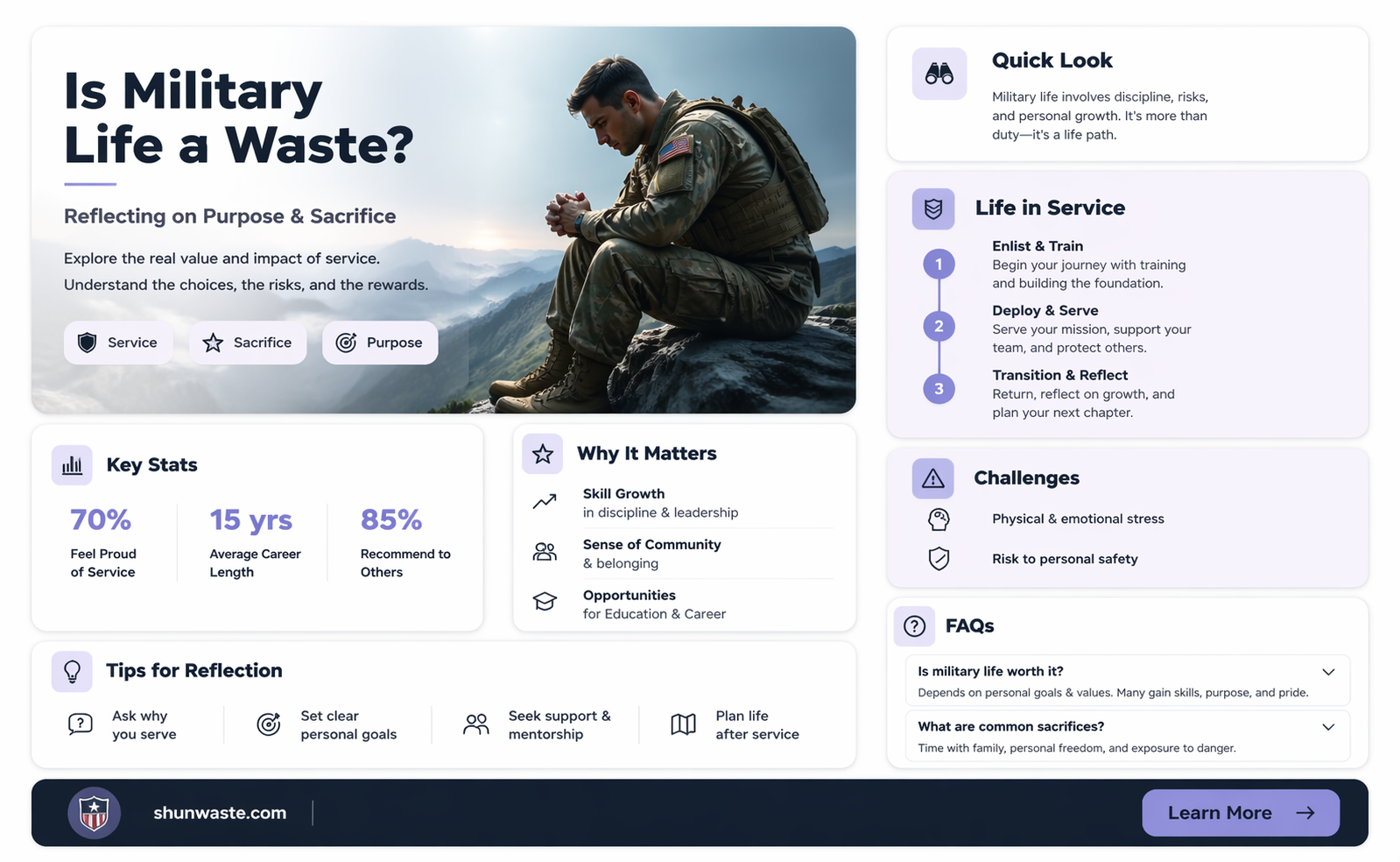The image size is (1400, 862).
Task: Click the Life in Service shield icon
Action: pyautogui.click(x=933, y=209)
